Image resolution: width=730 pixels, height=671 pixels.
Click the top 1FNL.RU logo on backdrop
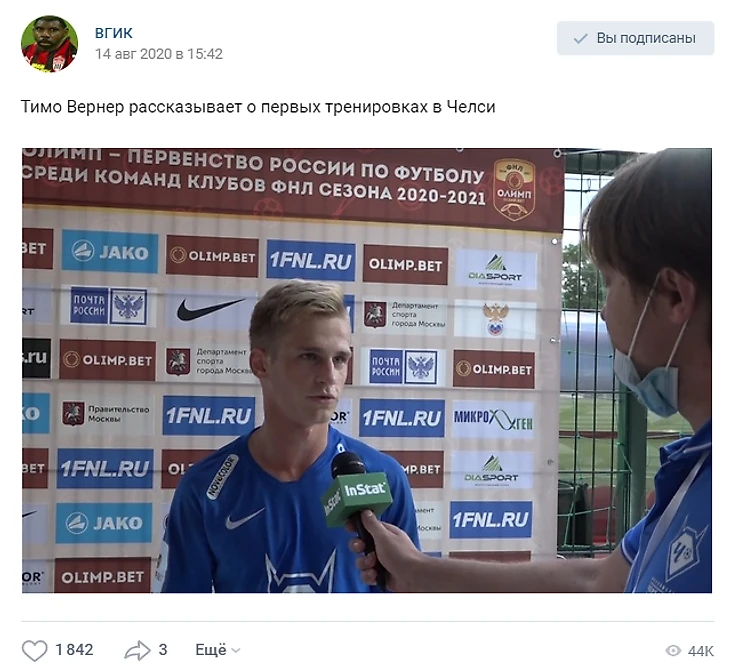(311, 260)
